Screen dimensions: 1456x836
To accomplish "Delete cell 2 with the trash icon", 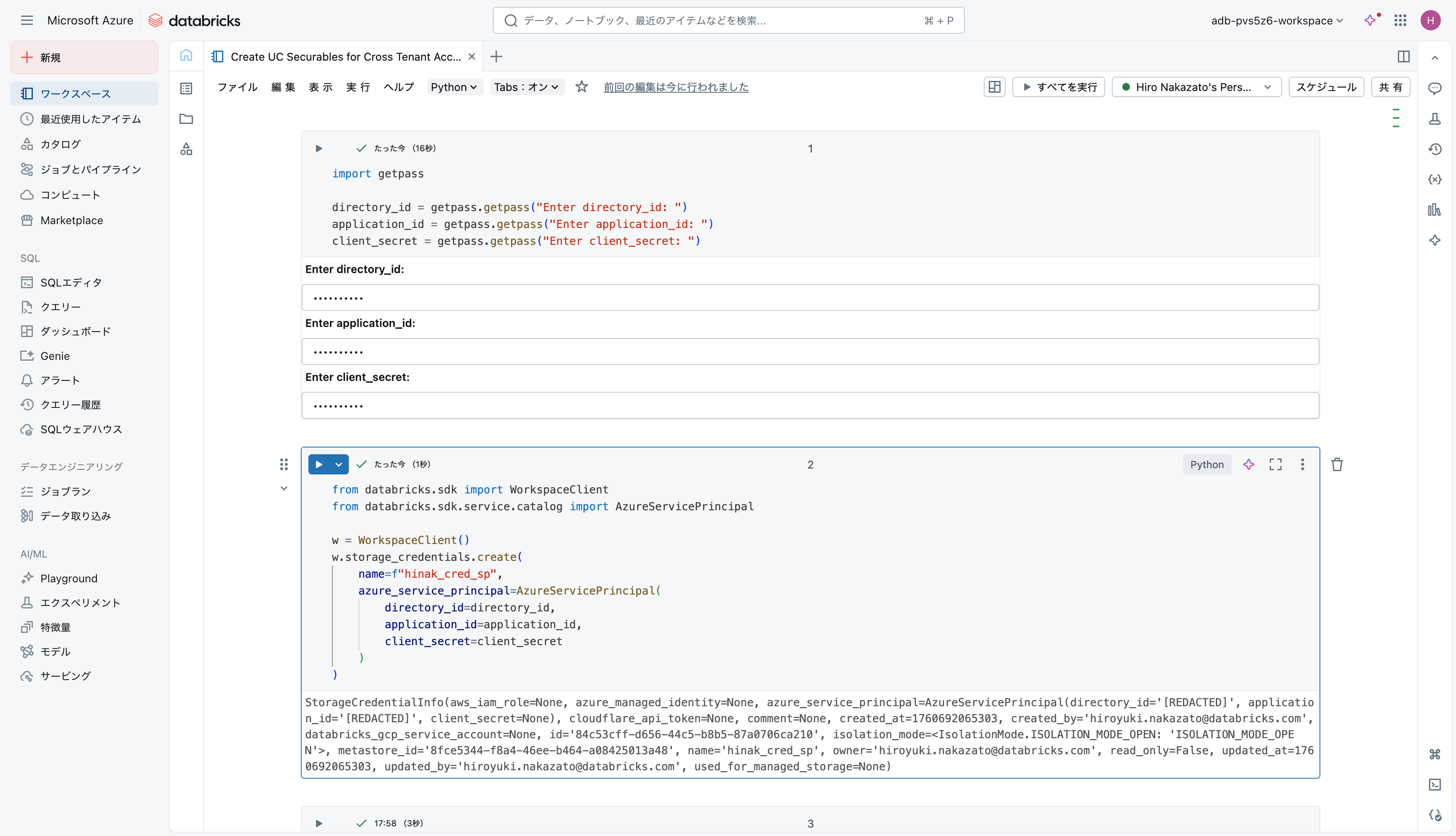I will click(x=1337, y=464).
